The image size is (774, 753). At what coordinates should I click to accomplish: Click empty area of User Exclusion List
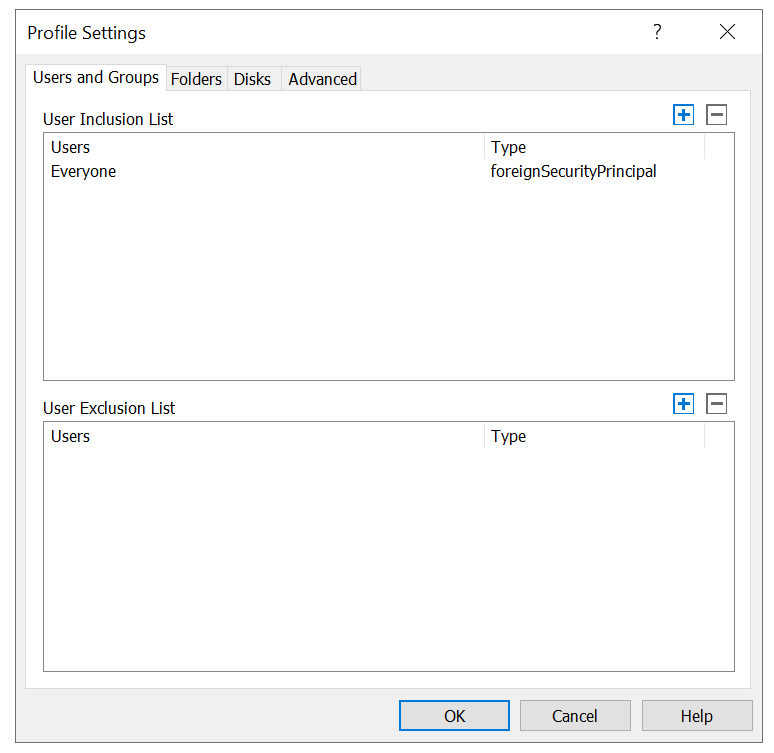[388, 560]
